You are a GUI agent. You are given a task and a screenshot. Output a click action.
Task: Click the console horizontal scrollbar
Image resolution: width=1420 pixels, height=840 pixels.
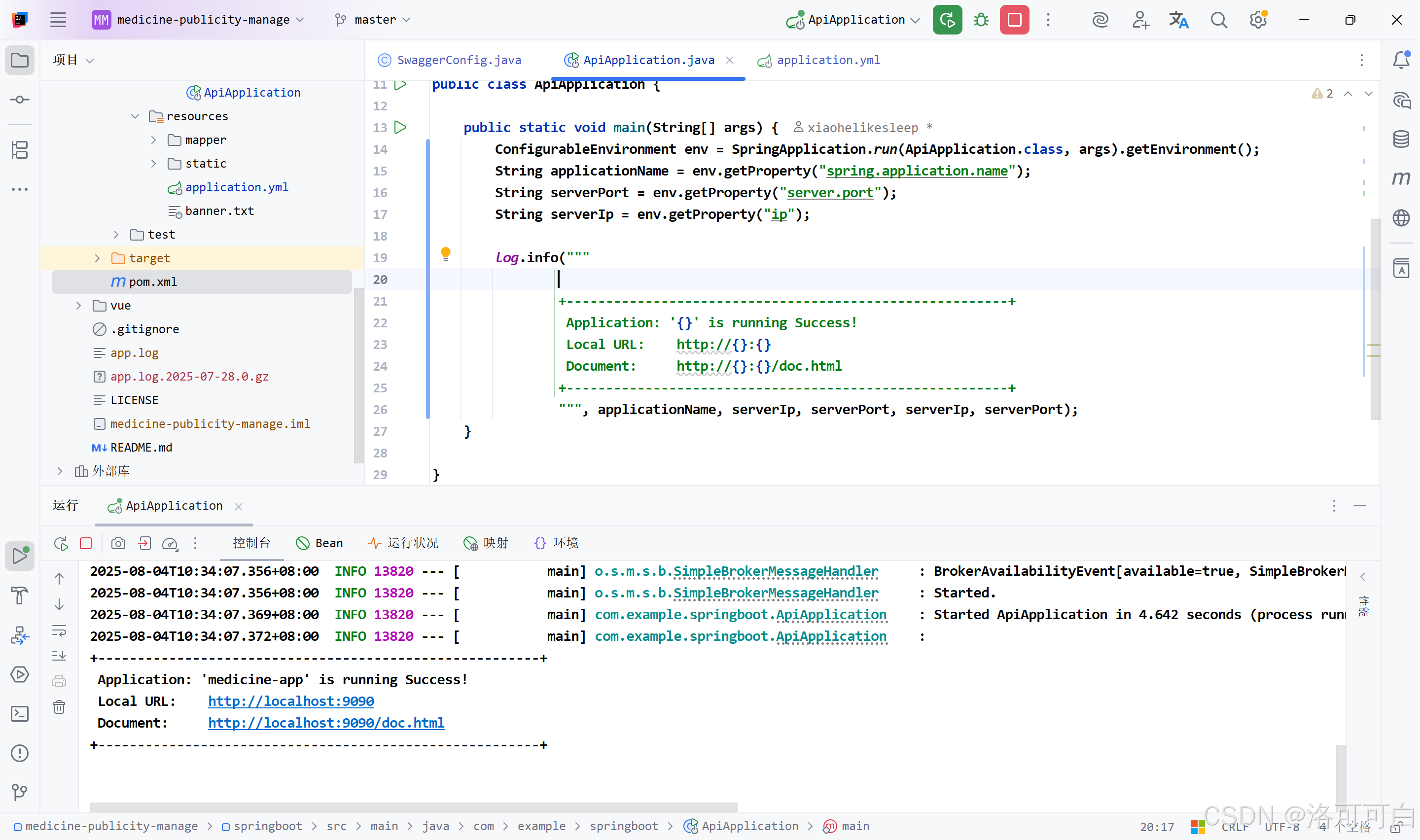(x=413, y=806)
